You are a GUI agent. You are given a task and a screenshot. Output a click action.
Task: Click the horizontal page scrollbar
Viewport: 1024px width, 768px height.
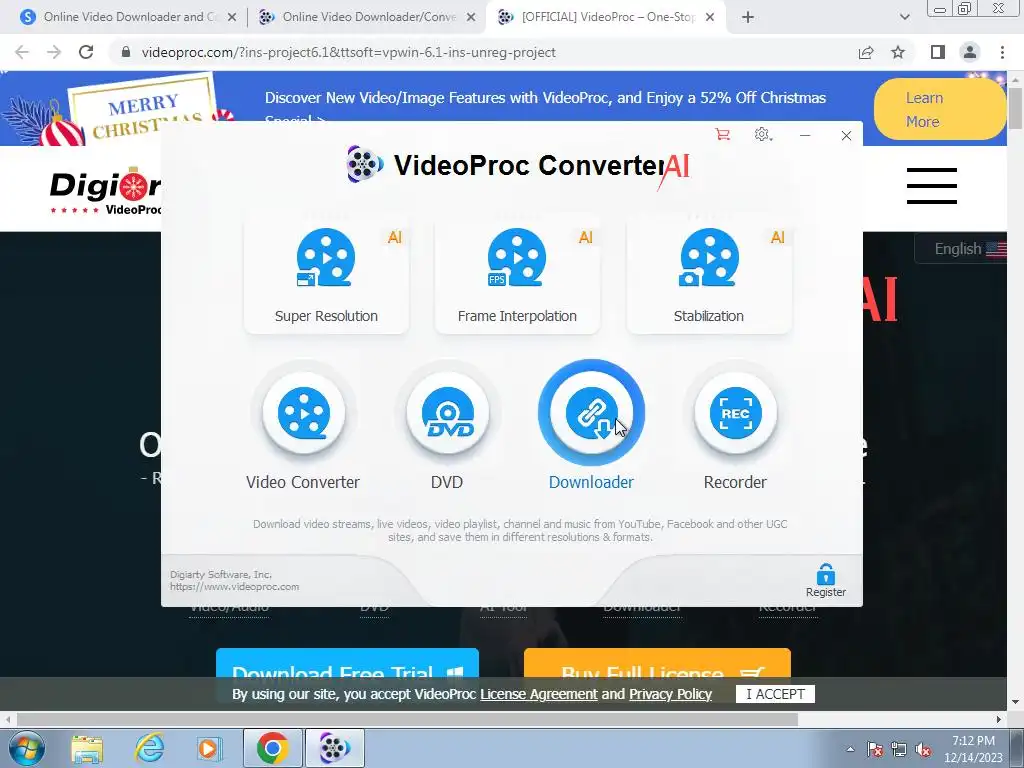tap(408, 719)
